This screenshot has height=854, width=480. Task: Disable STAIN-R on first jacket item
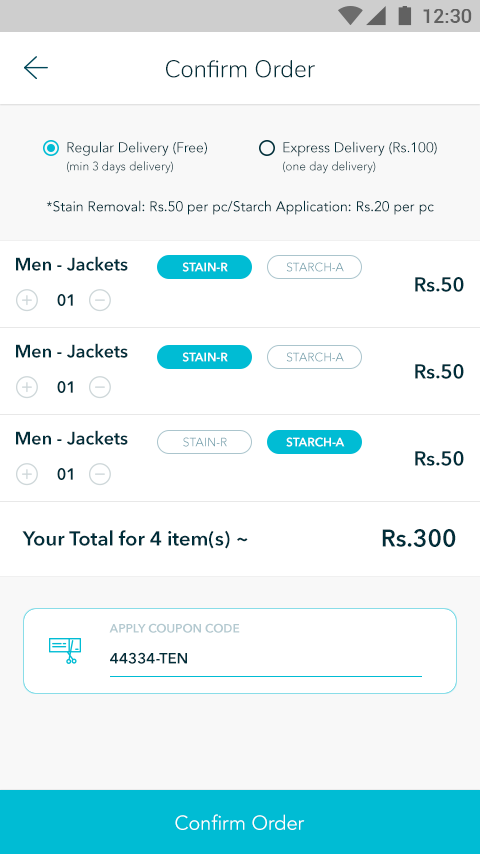[204, 267]
